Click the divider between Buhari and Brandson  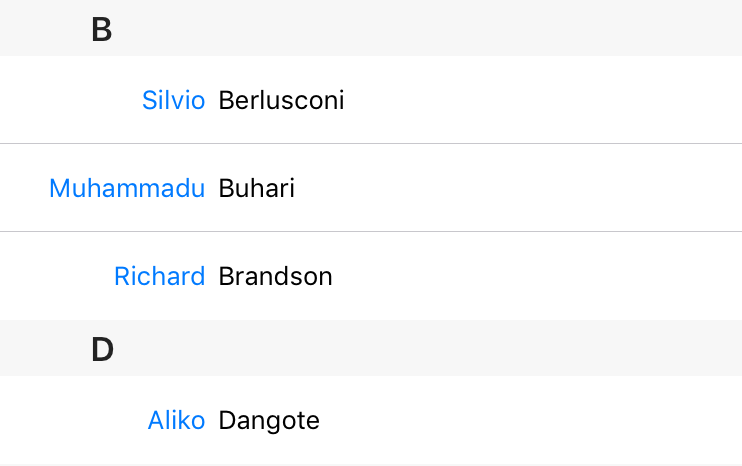[x=371, y=232]
